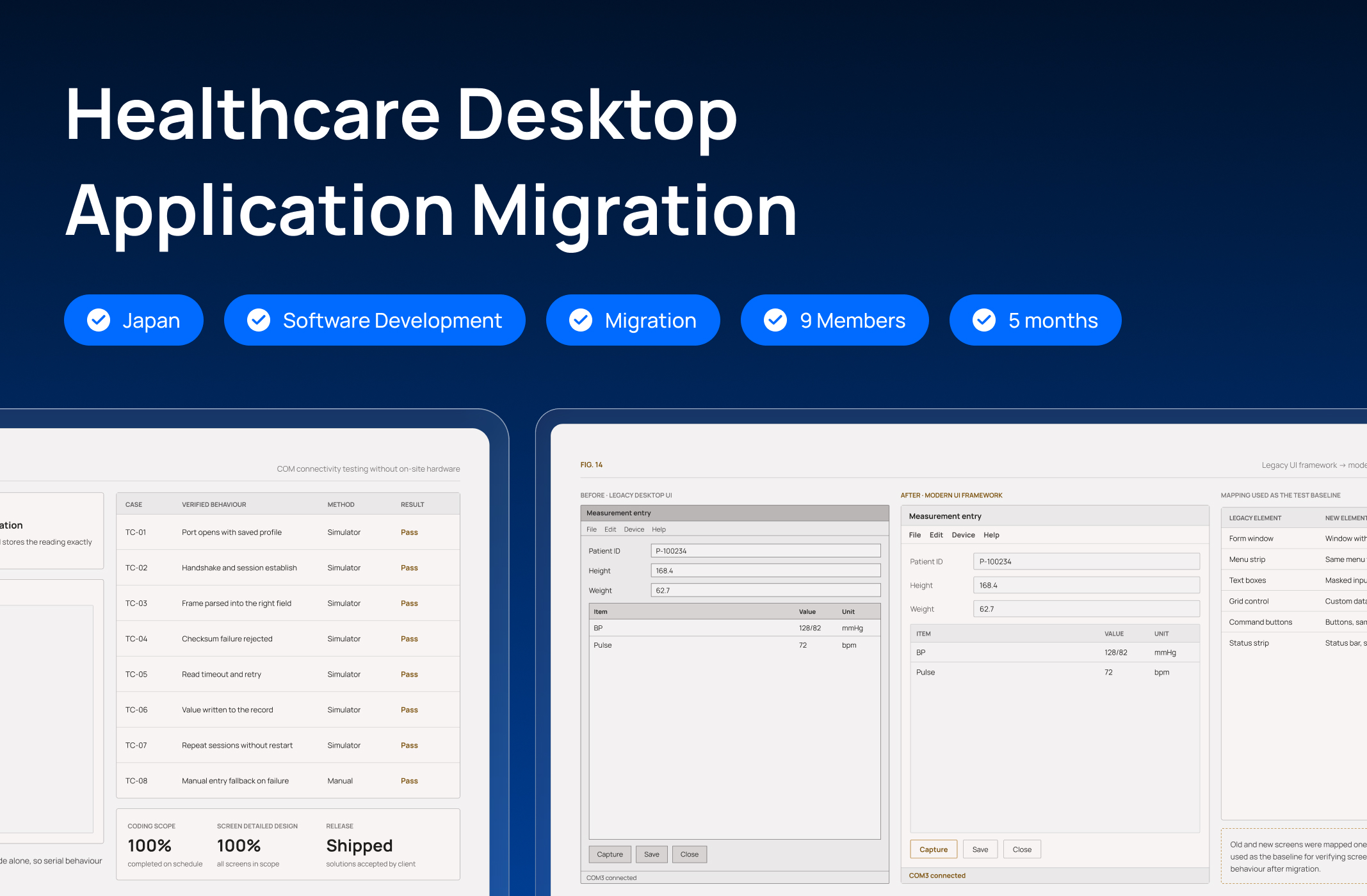Open File menu in modern Measurement entry window

click(915, 535)
